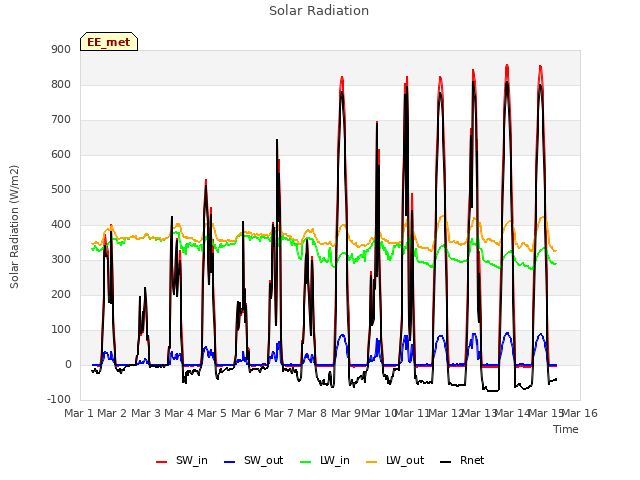Click the Mar 3 x-axis tick label
640x480 pixels.
146,413
